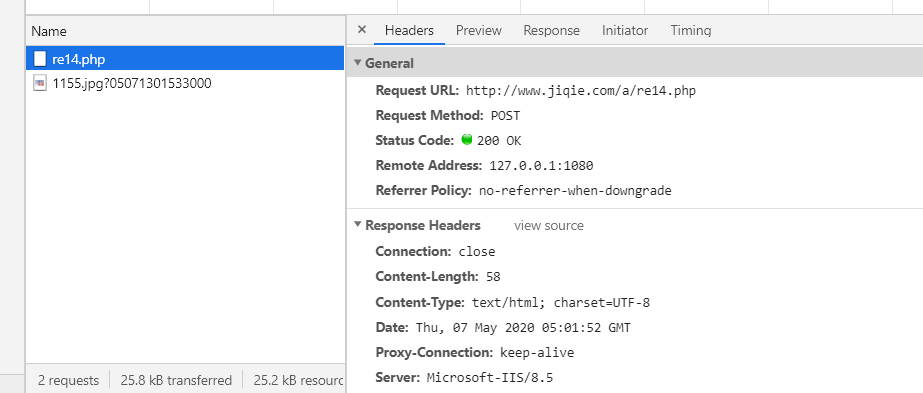Switch to the Initiator tab

coord(625,30)
